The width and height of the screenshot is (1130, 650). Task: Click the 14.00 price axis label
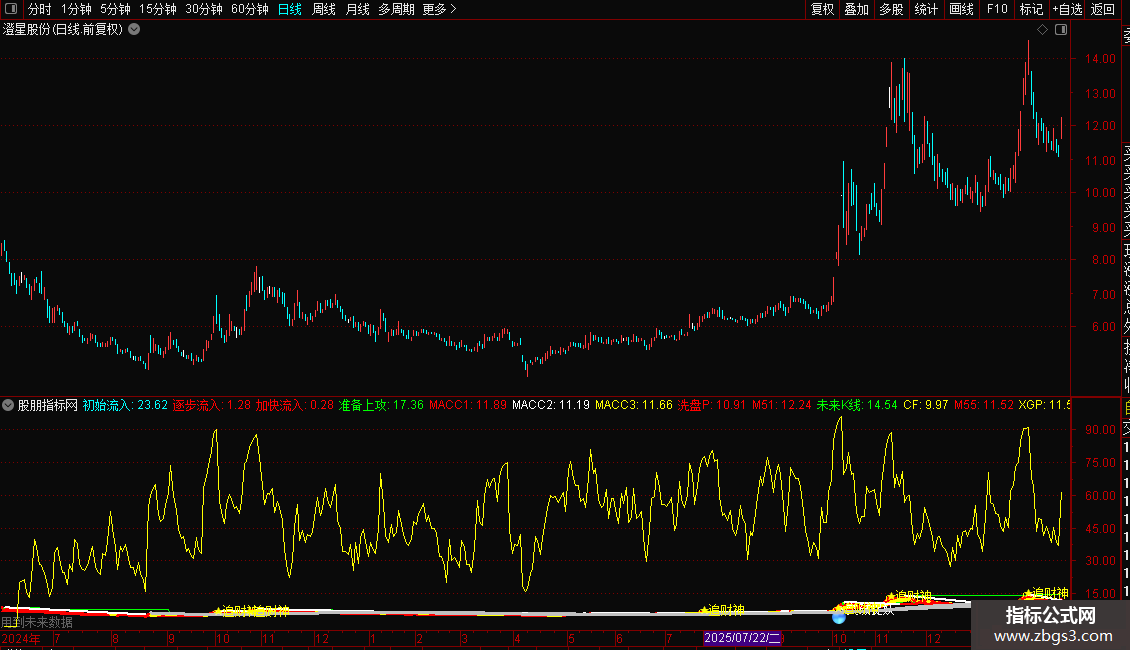1100,59
